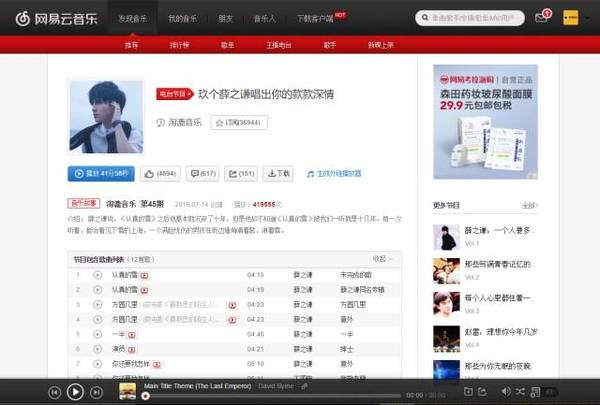Play song 5 一半
This screenshot has height=405, width=600.
[x=98, y=334]
